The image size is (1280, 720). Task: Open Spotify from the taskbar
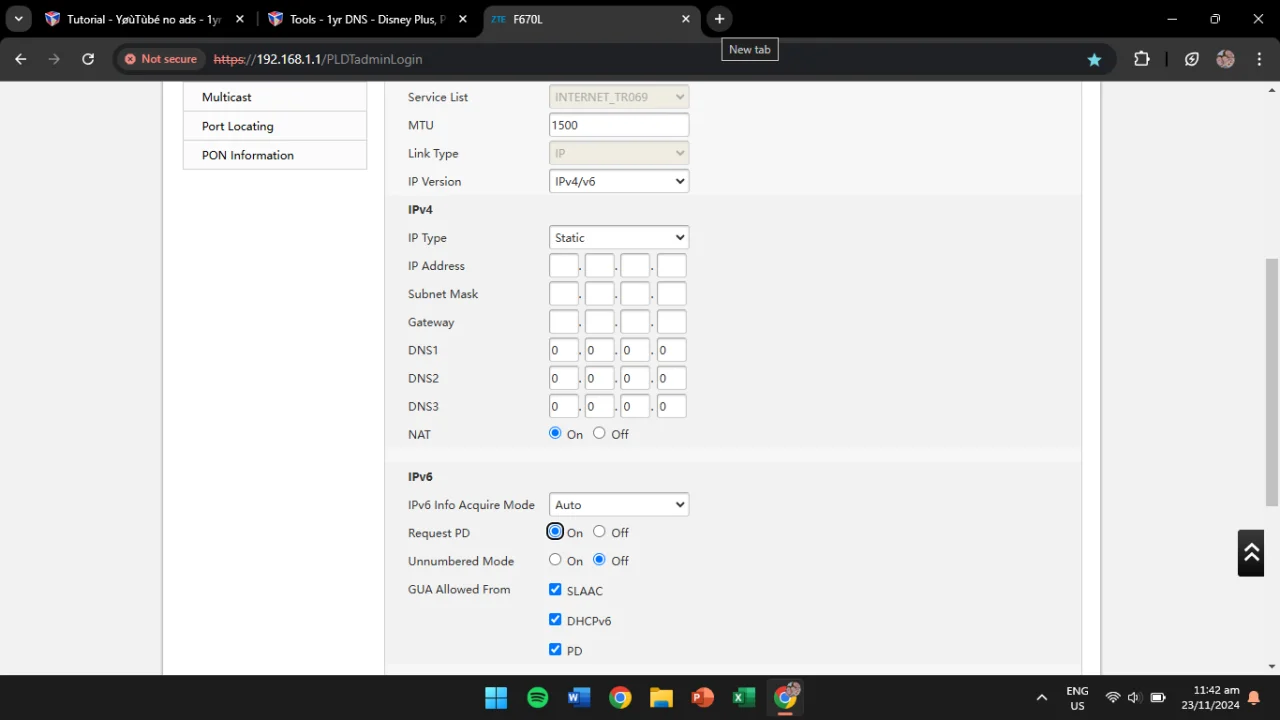click(538, 697)
